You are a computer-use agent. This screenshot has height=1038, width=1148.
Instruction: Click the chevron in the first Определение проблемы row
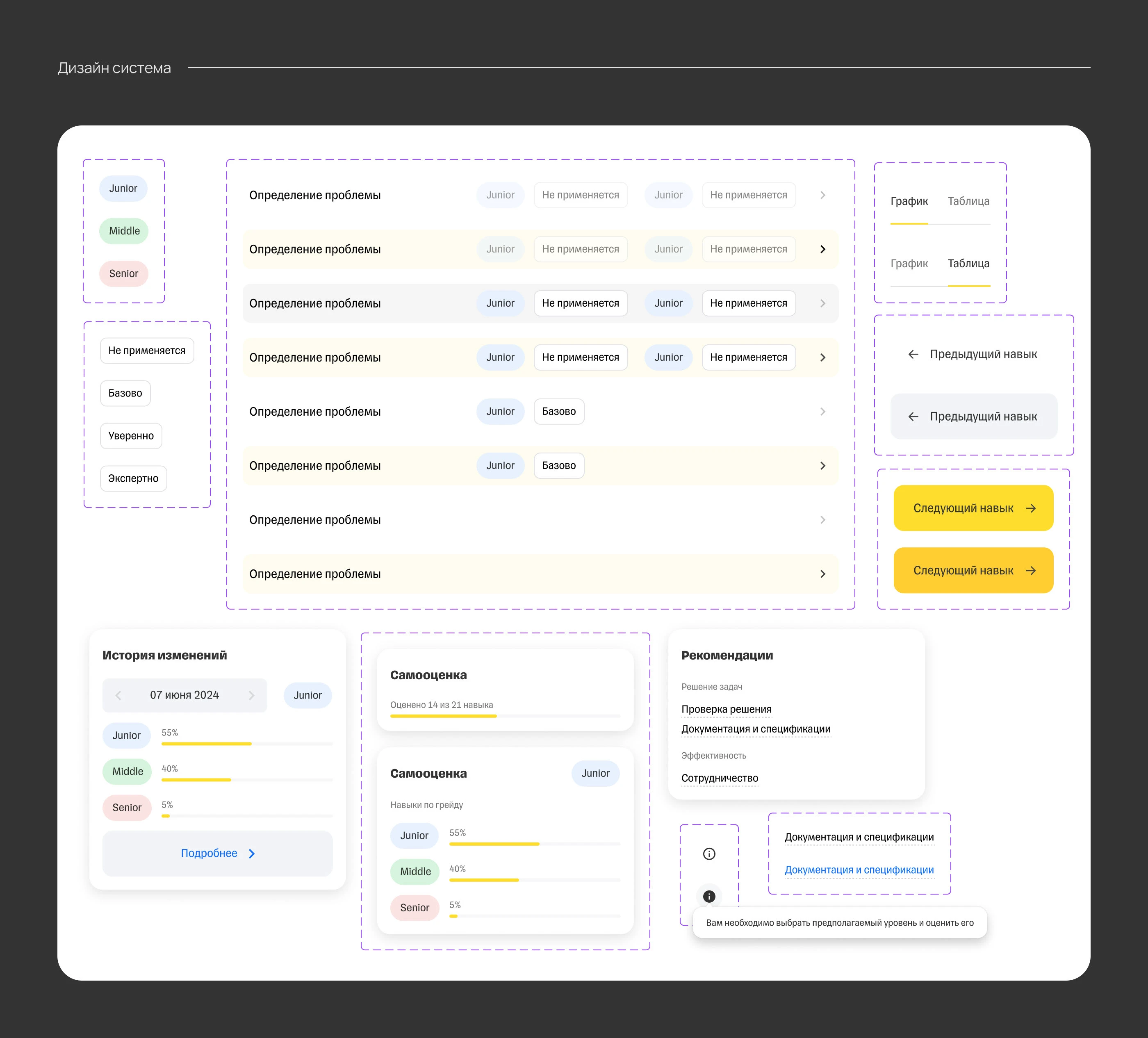822,195
